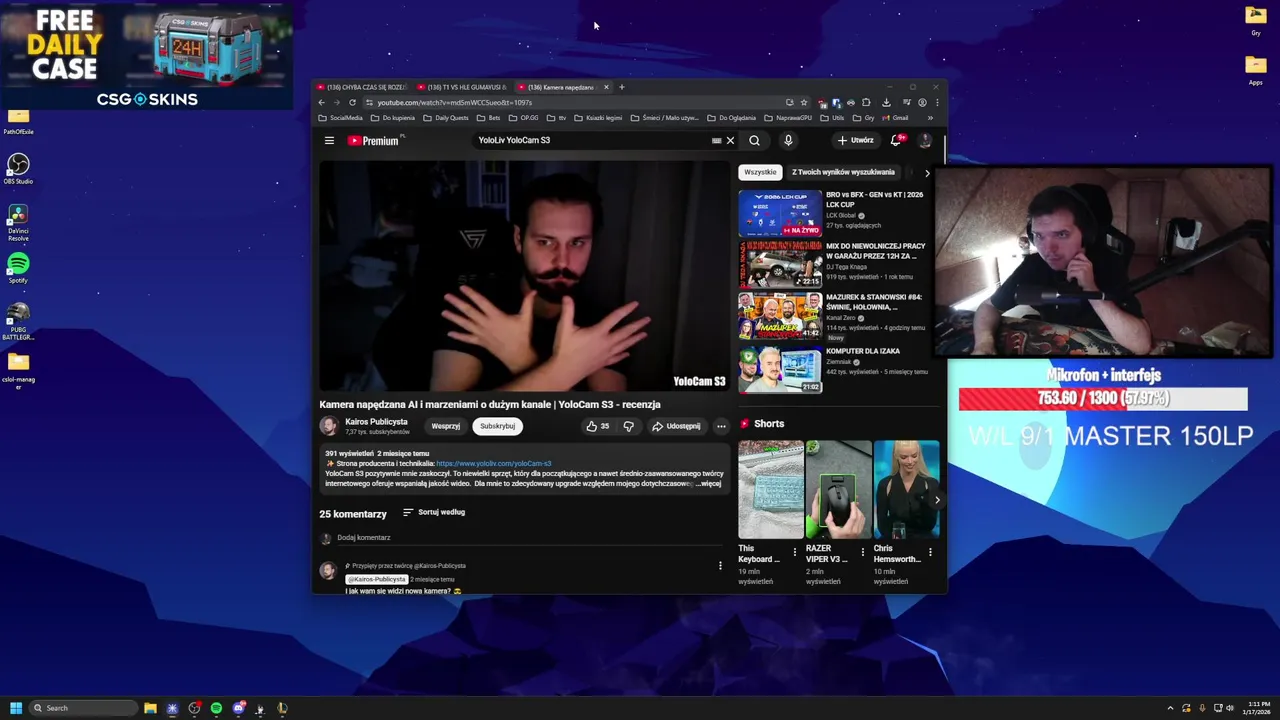Open the Sortuj według comment sorting menu
Image resolution: width=1280 pixels, height=720 pixels.
[434, 512]
